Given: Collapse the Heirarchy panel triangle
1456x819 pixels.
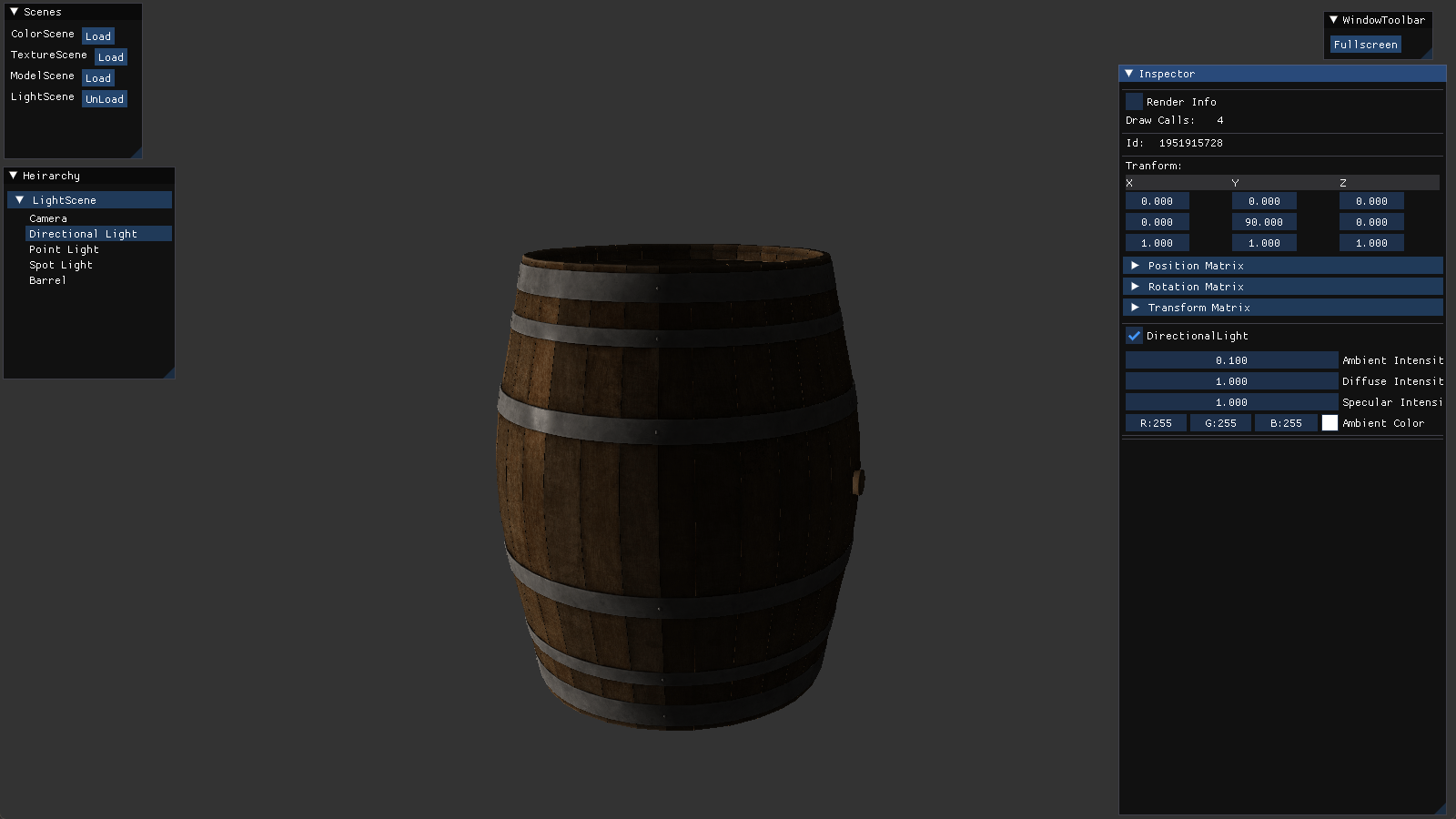Looking at the screenshot, I should [x=14, y=176].
